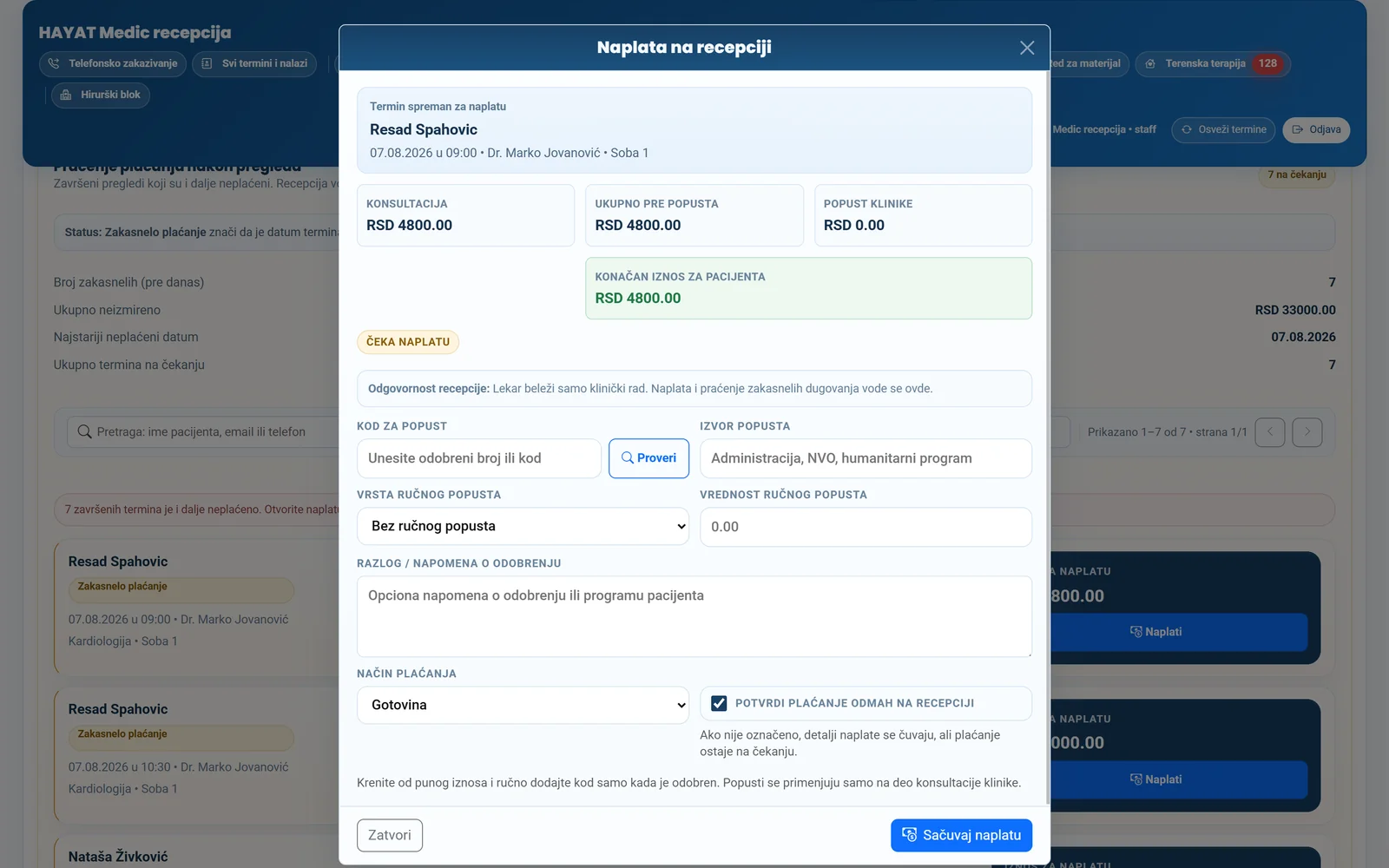This screenshot has width=1389, height=868.
Task: Click the phone icon in Telefonsko zakazivanje
Action: click(x=54, y=63)
